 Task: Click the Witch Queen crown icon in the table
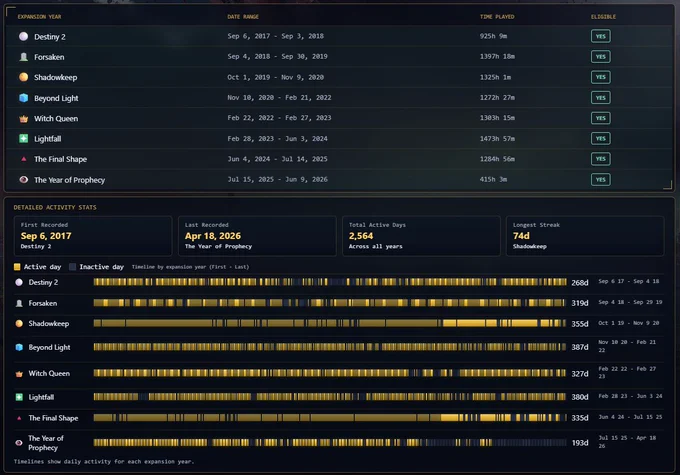[23, 118]
